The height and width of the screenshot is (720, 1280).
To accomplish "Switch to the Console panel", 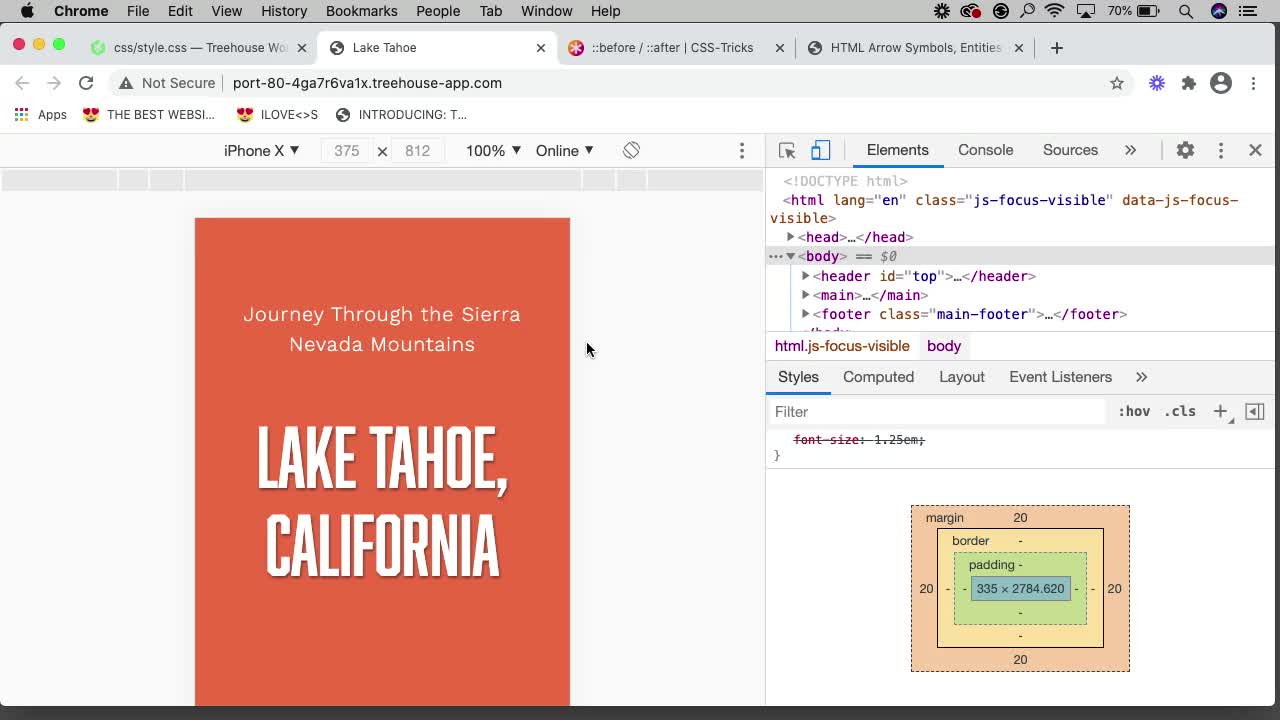I will point(985,149).
